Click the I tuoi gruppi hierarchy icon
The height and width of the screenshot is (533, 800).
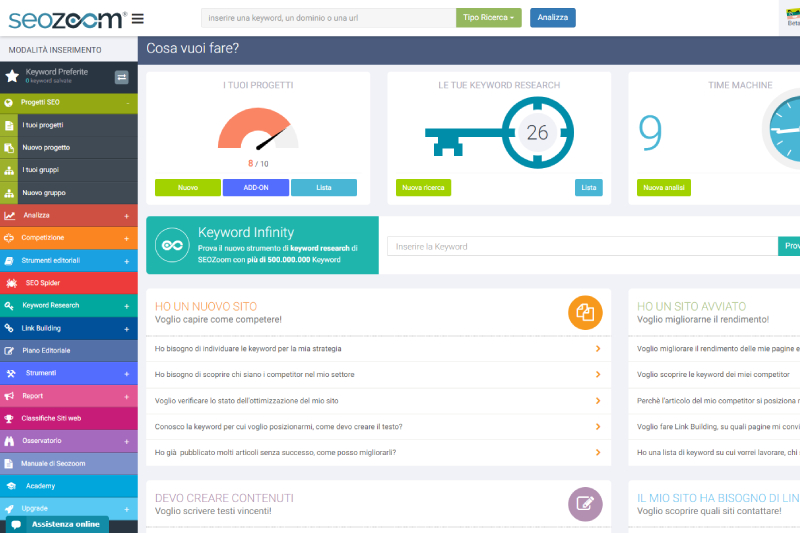[9, 170]
